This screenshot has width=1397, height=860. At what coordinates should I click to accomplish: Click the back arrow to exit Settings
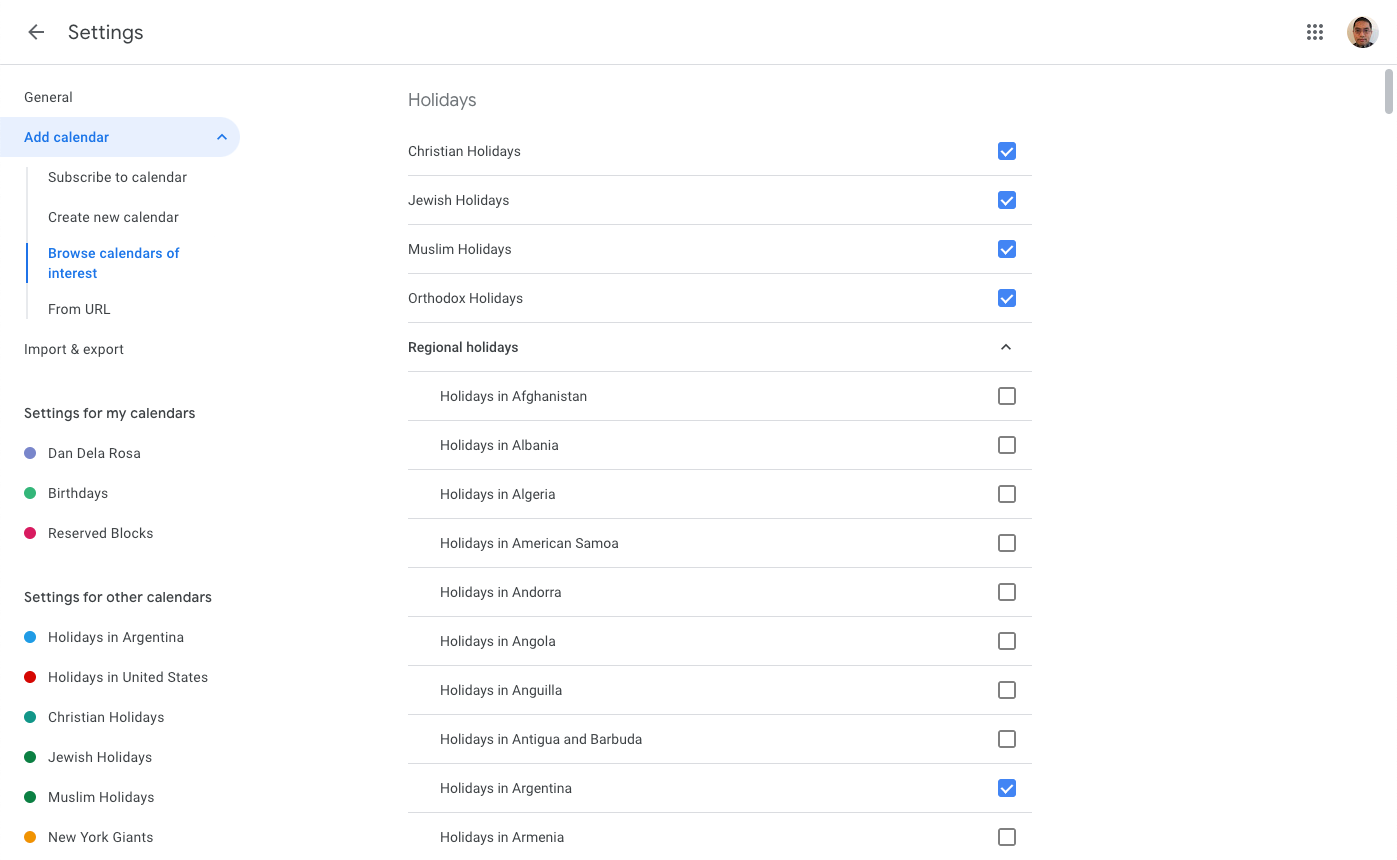[x=36, y=31]
